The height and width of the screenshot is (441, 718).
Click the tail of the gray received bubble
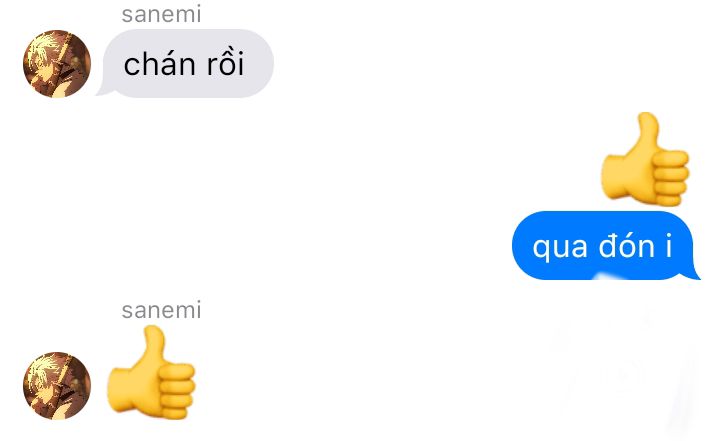pyautogui.click(x=103, y=91)
